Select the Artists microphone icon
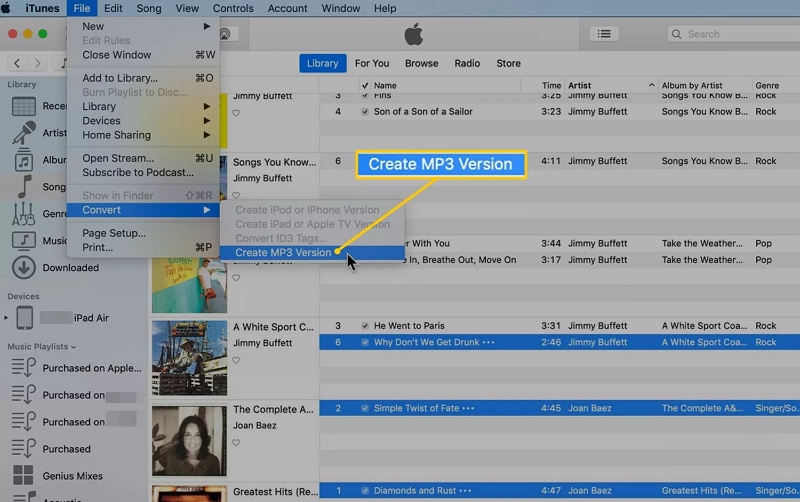Screen dimensions: 800x502 (x=23, y=133)
